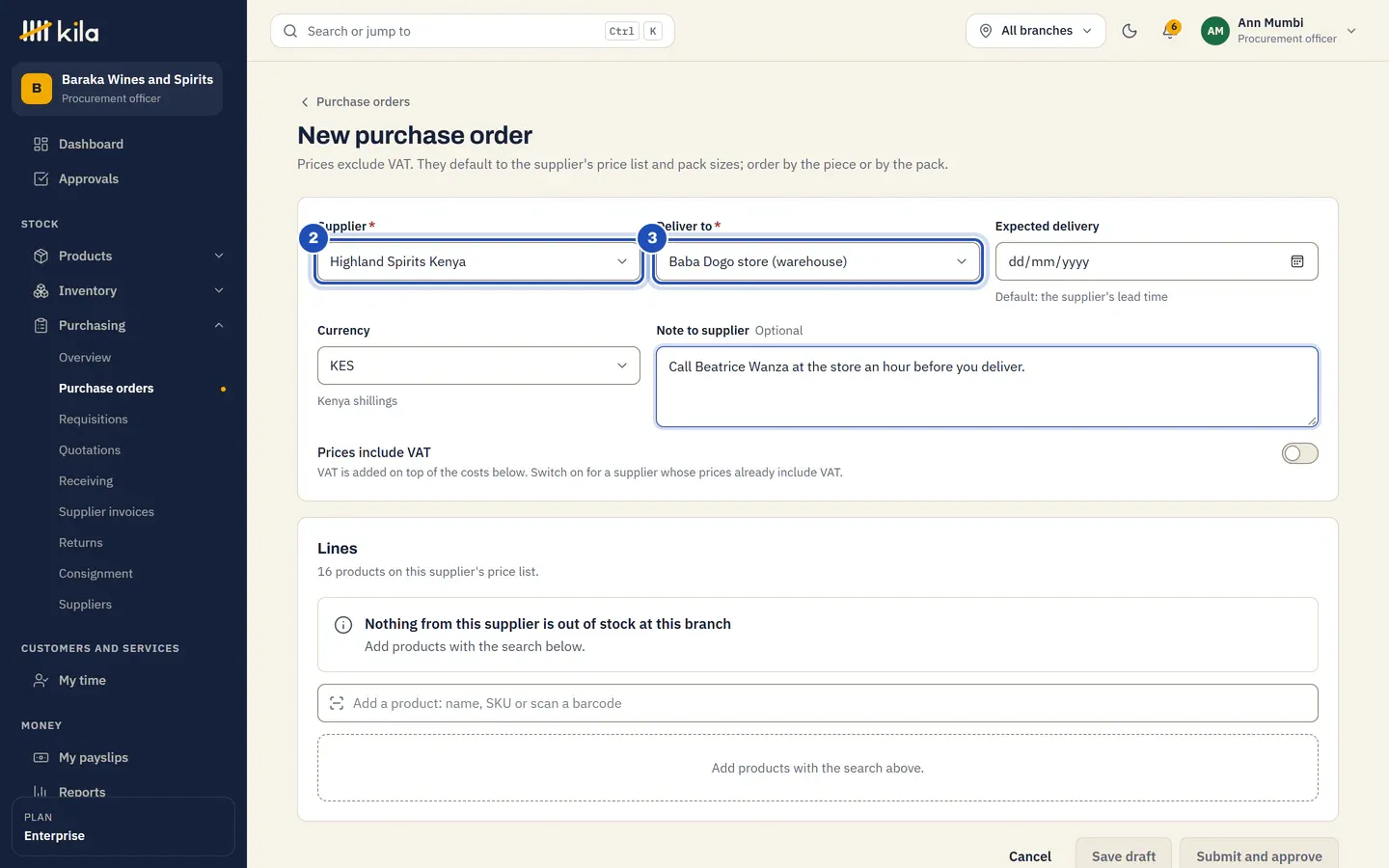The image size is (1389, 868).
Task: Click the info icon in stock notice
Action: click(x=342, y=625)
